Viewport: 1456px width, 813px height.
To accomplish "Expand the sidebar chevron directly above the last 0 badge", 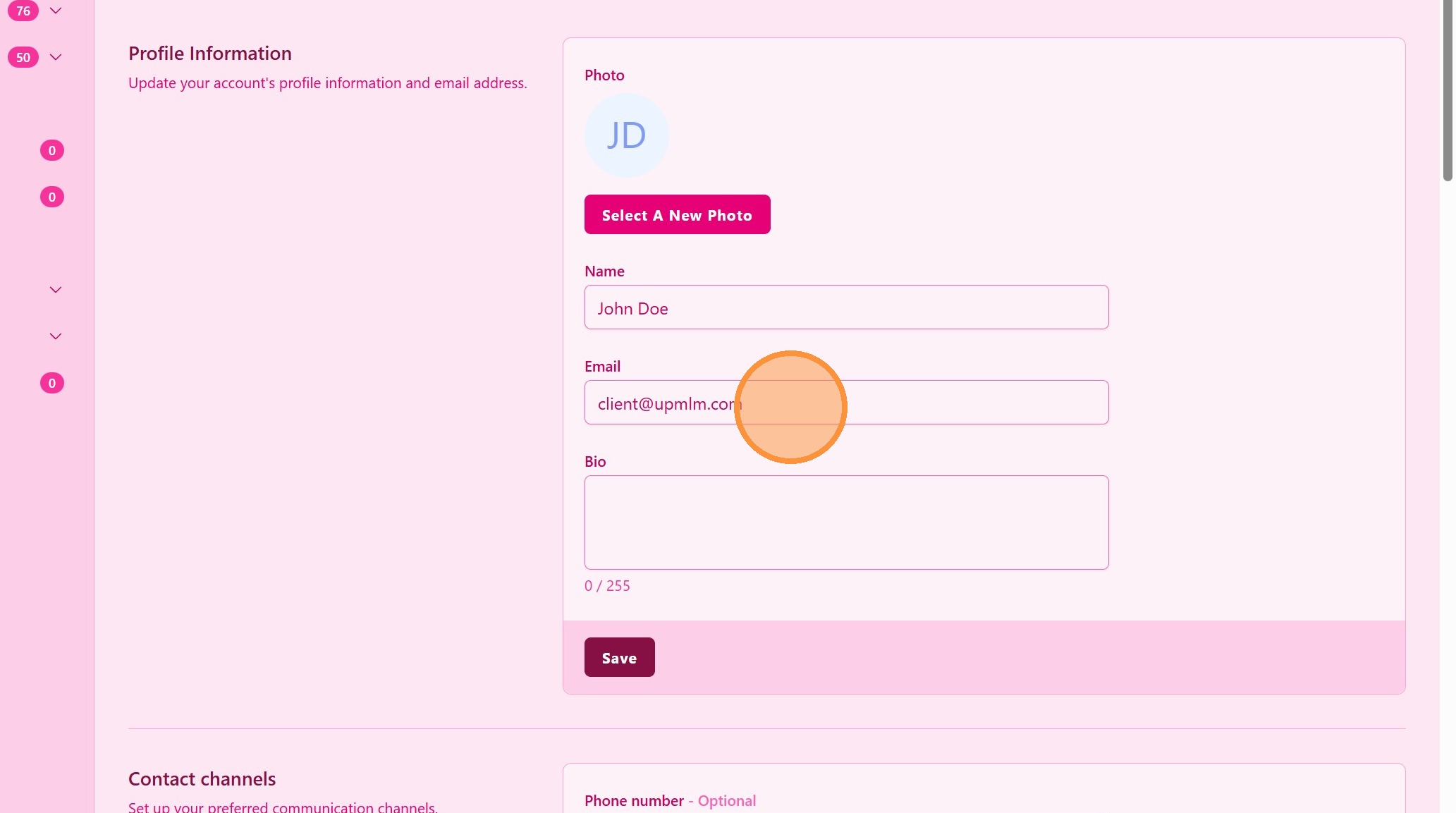I will pos(56,336).
